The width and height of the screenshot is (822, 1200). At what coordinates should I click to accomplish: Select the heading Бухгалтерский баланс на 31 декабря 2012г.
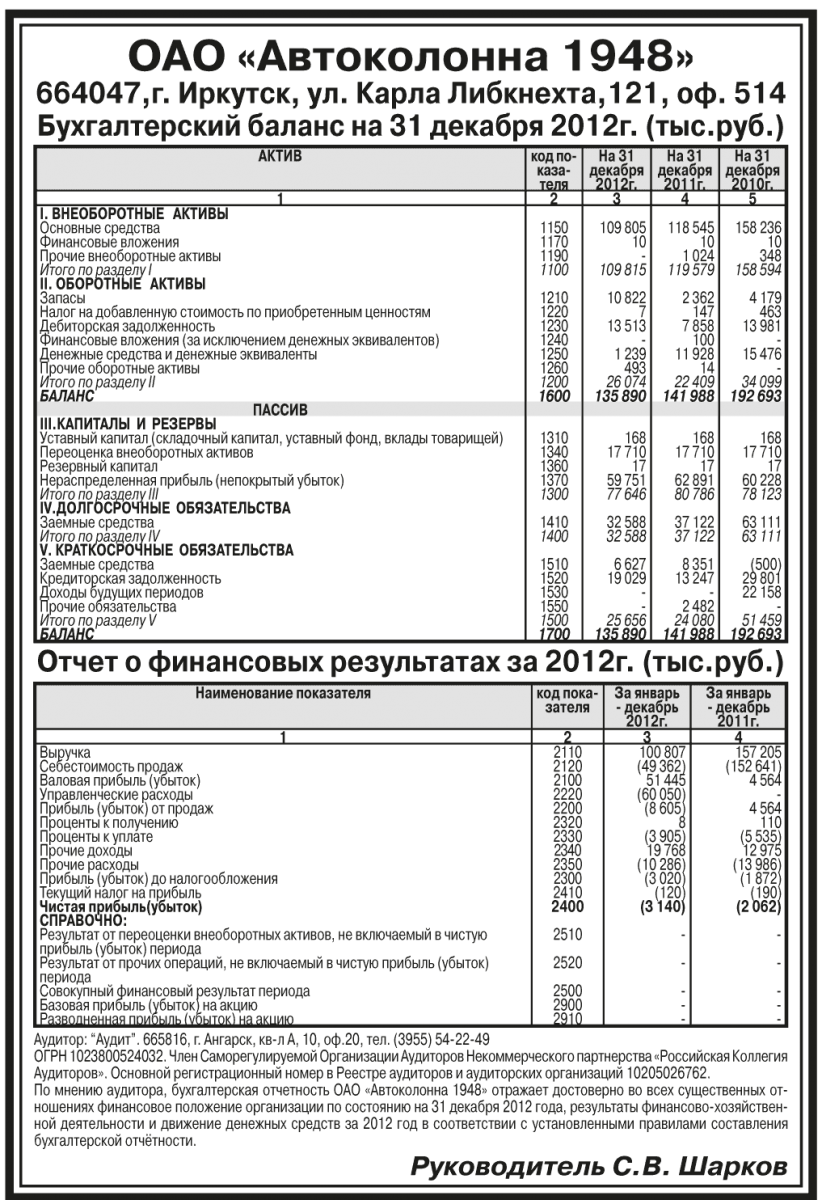[x=411, y=128]
